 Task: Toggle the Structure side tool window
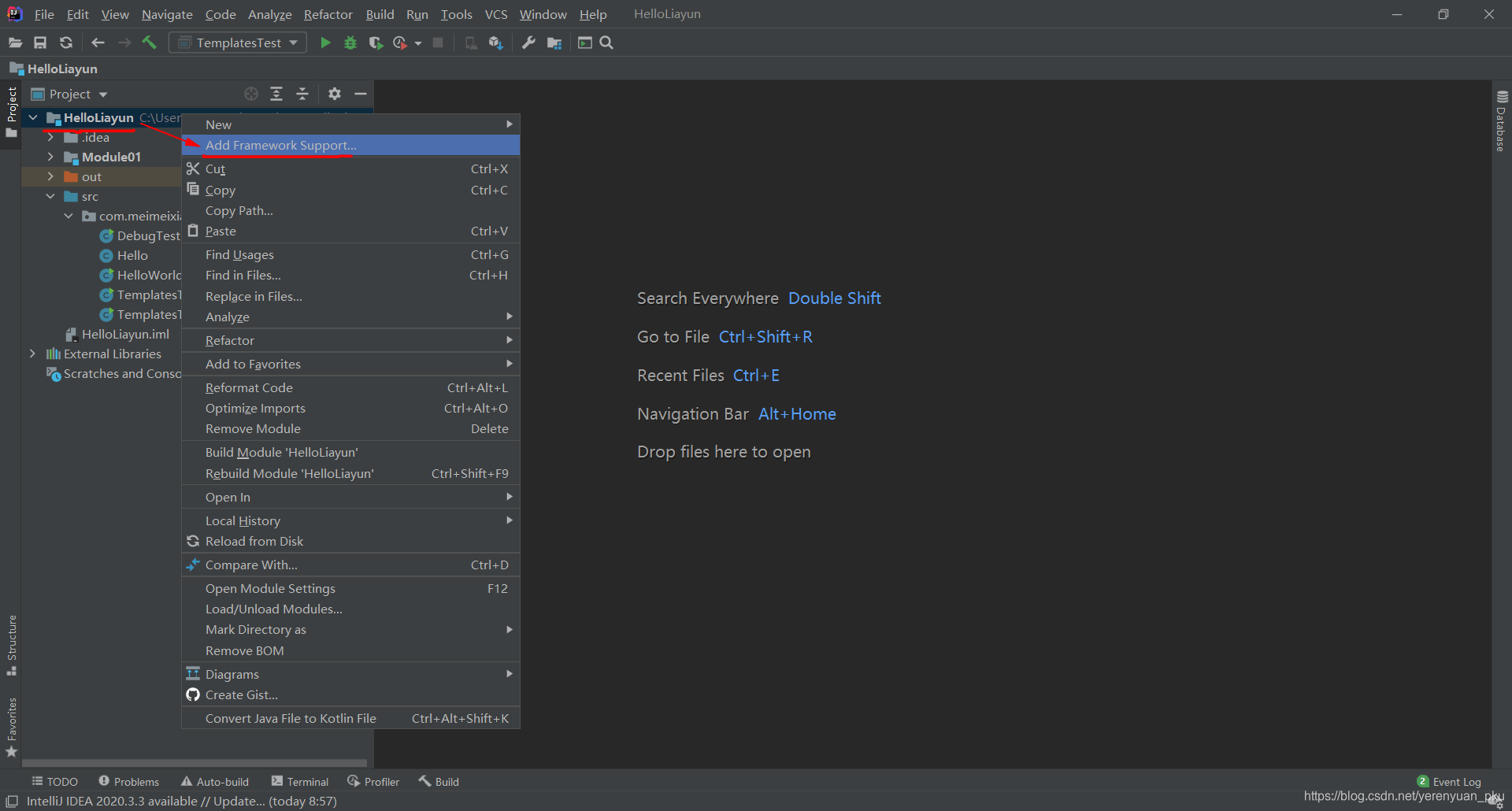coord(11,645)
